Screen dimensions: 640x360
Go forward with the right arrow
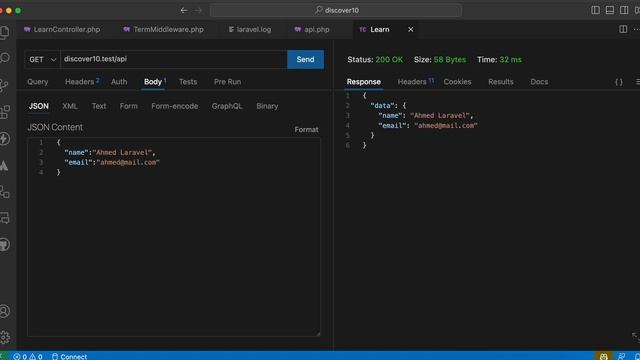pyautogui.click(x=198, y=10)
